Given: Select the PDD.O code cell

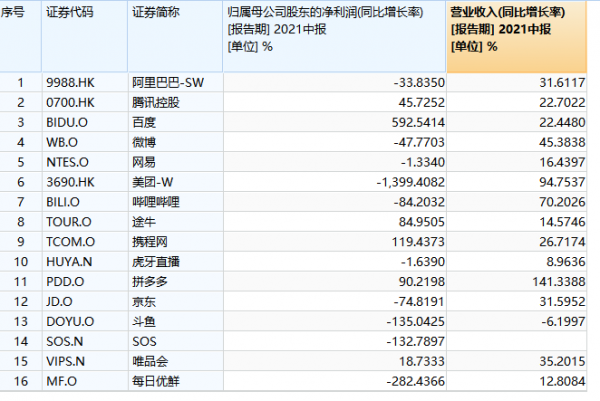Looking at the screenshot, I should pos(85,282).
